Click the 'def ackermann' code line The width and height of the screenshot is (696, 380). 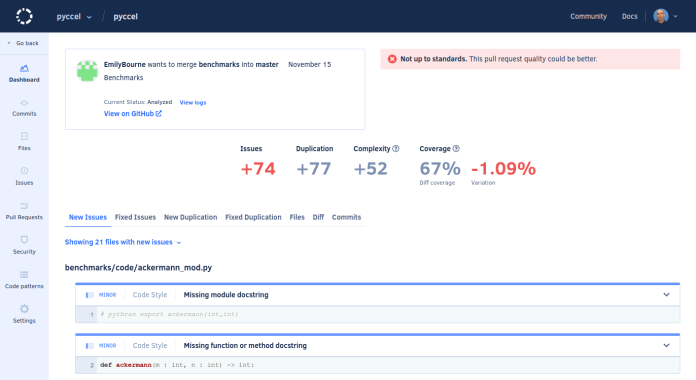pos(378,365)
